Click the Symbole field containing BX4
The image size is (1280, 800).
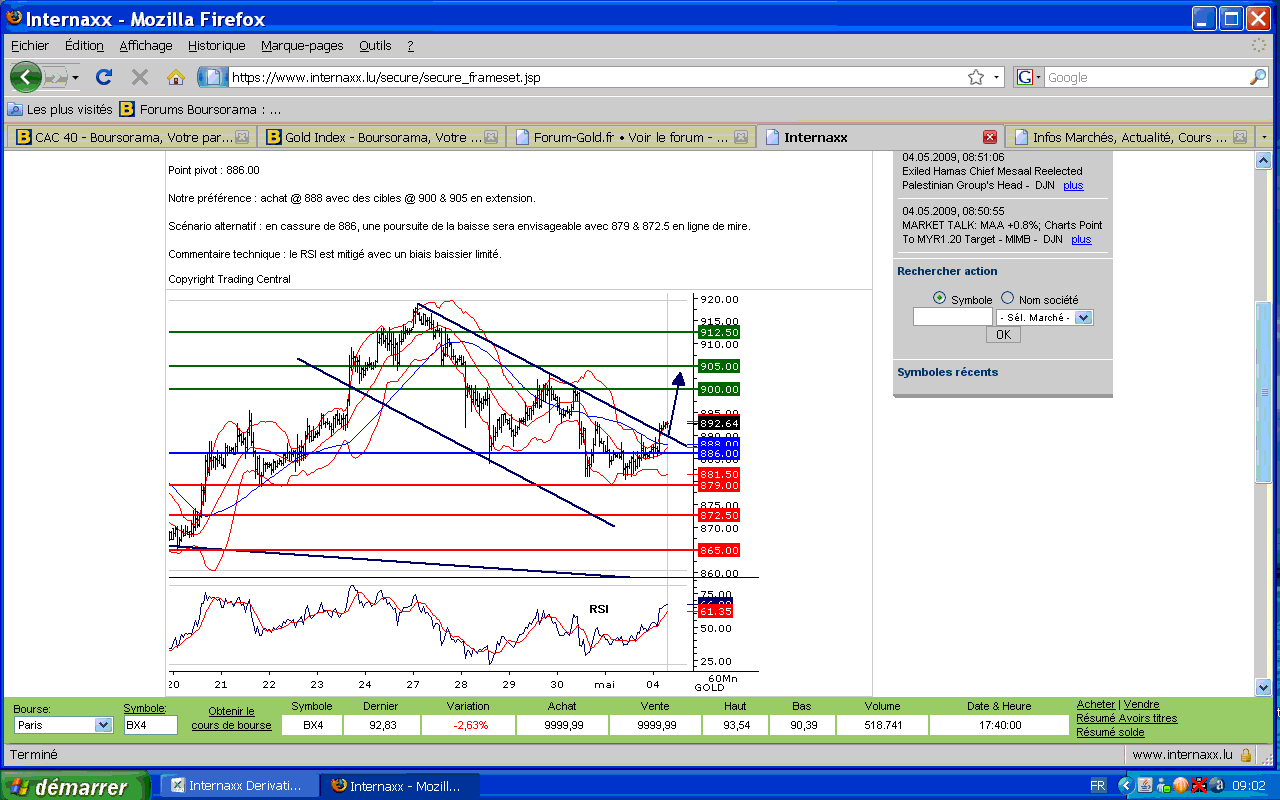coord(151,725)
